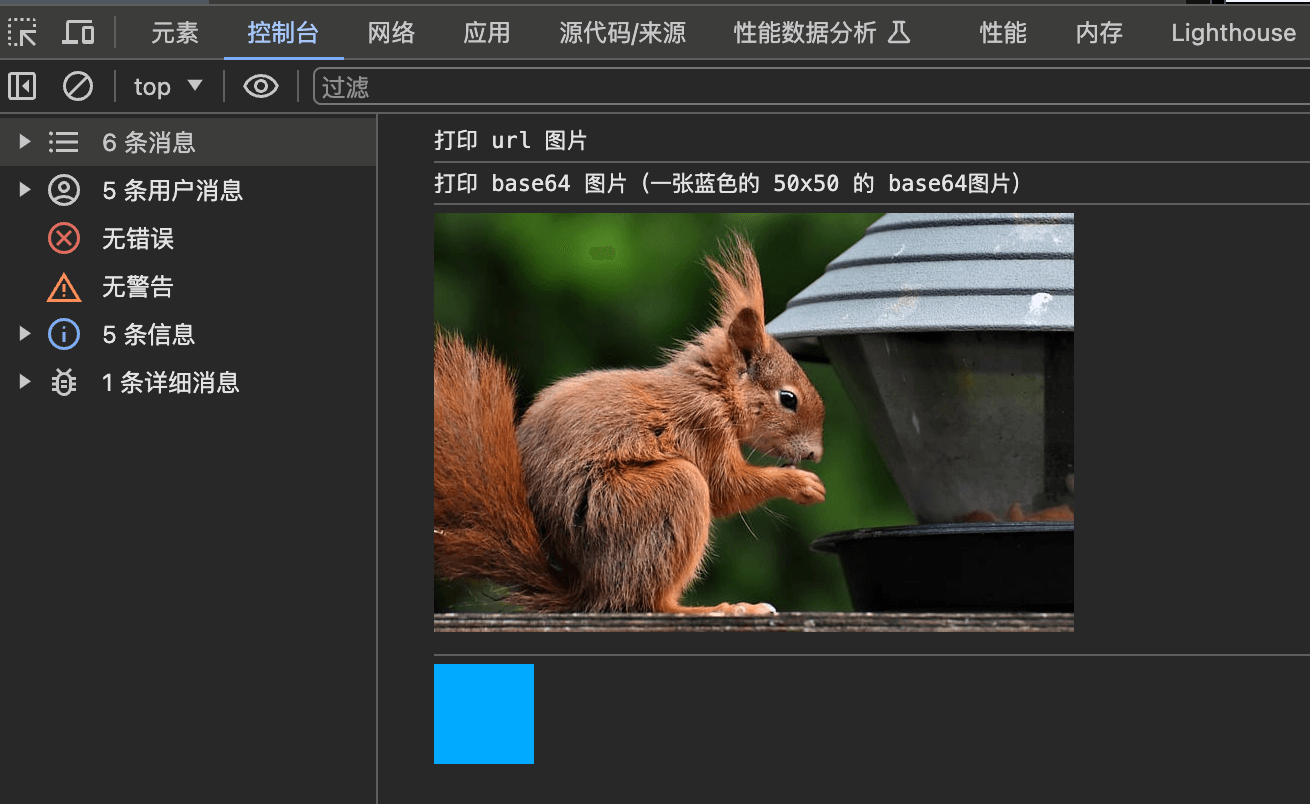The height and width of the screenshot is (804, 1310).
Task: Open the Lighthouse tab
Action: coord(1233,33)
